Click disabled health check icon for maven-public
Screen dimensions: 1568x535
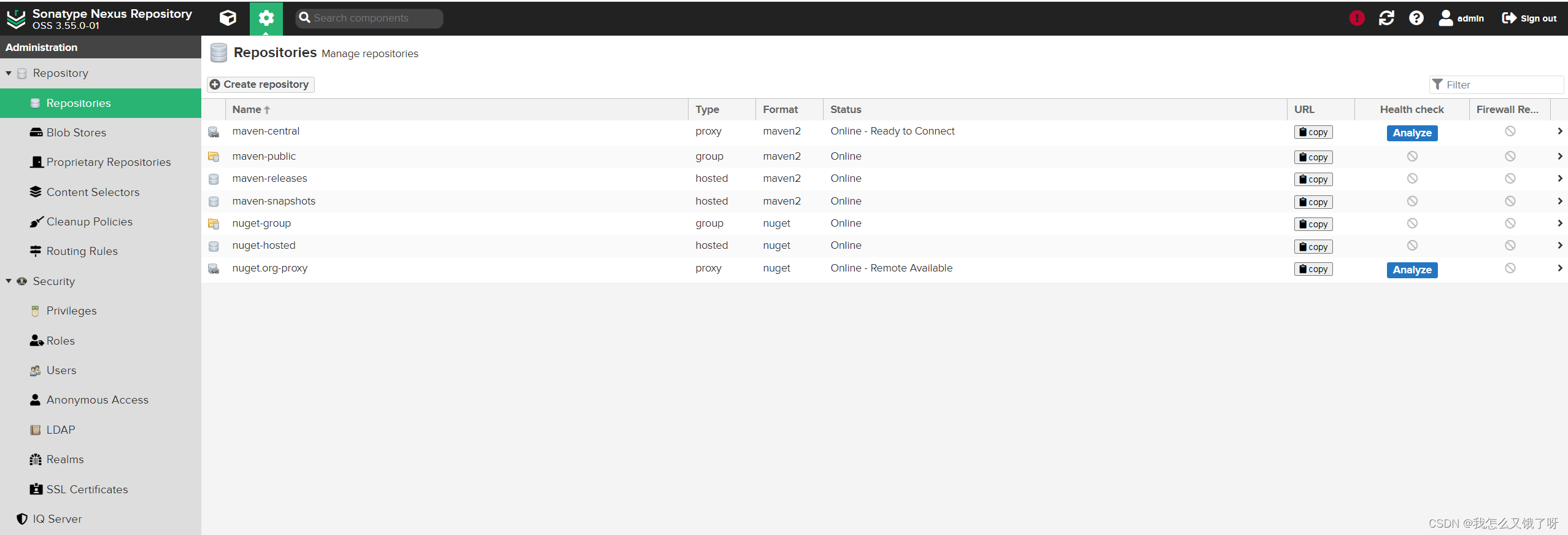click(x=1412, y=157)
